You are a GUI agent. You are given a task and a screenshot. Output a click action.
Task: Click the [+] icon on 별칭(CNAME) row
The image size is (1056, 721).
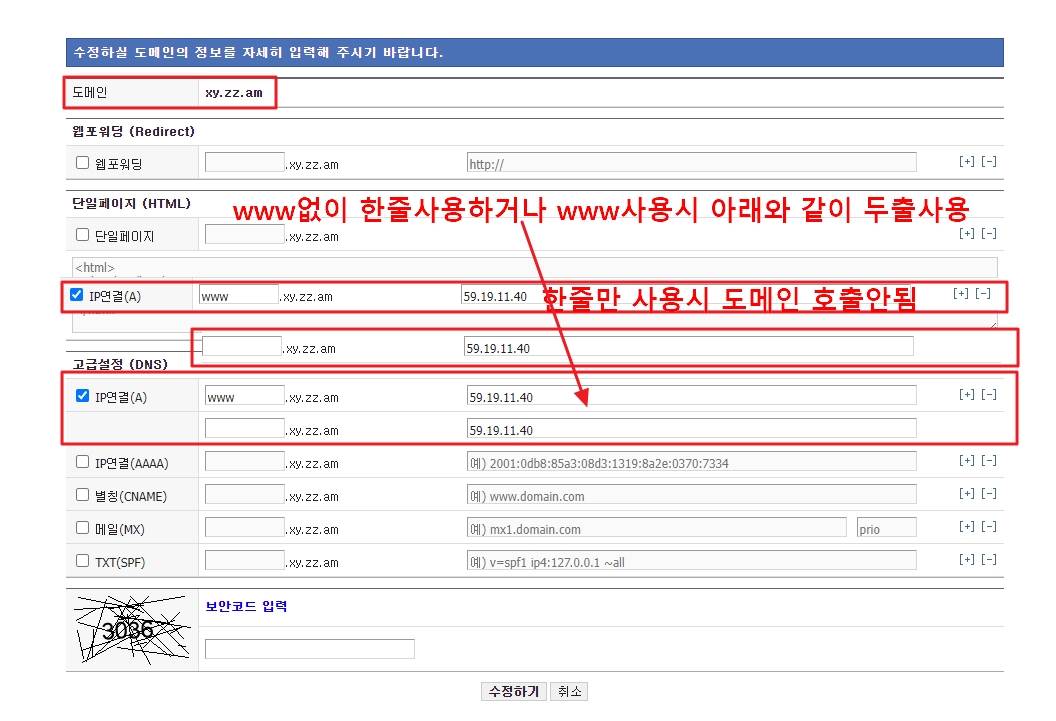[x=965, y=493]
